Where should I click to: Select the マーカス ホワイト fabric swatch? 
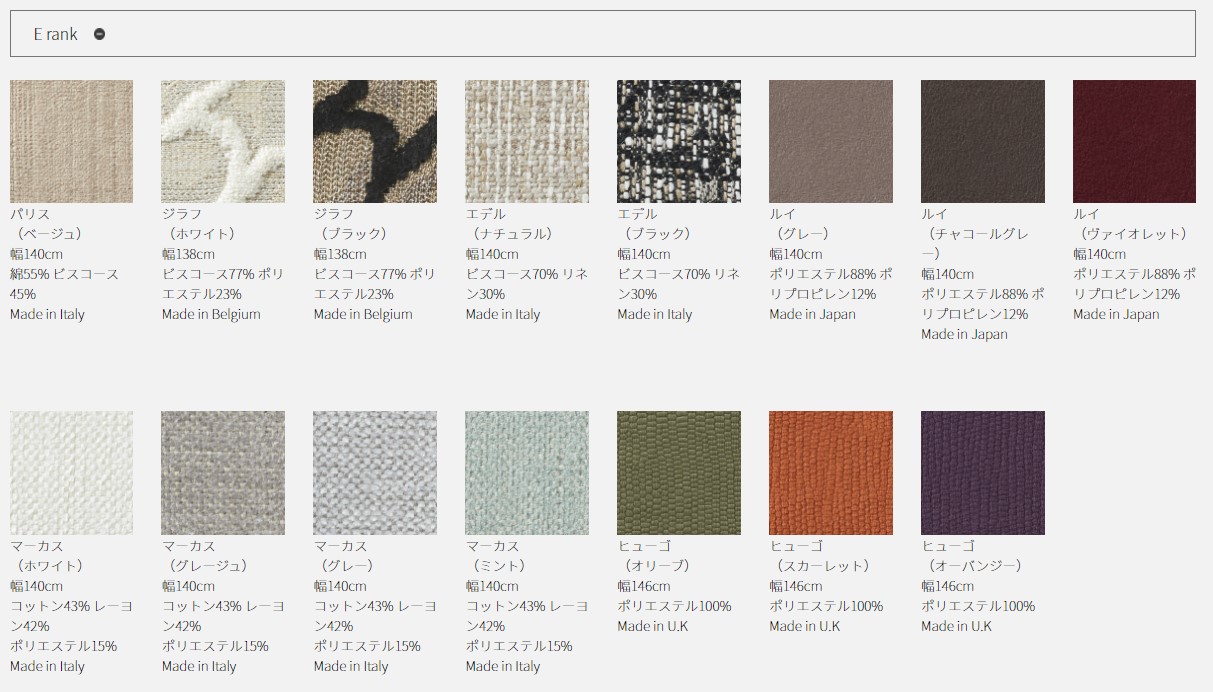71,473
